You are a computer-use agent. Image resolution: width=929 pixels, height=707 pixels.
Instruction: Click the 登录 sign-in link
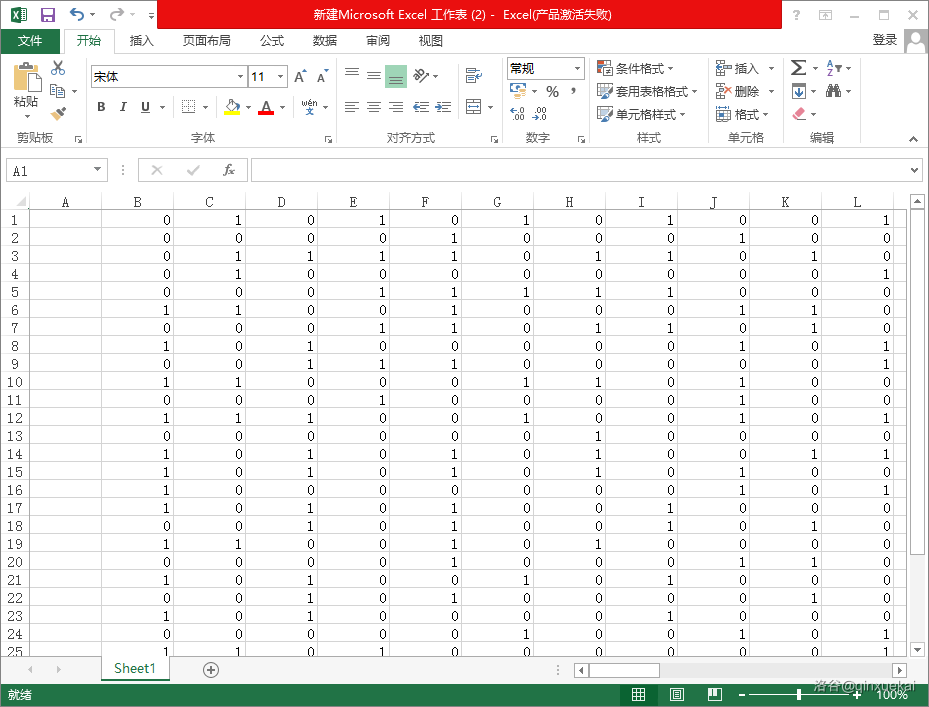(884, 40)
